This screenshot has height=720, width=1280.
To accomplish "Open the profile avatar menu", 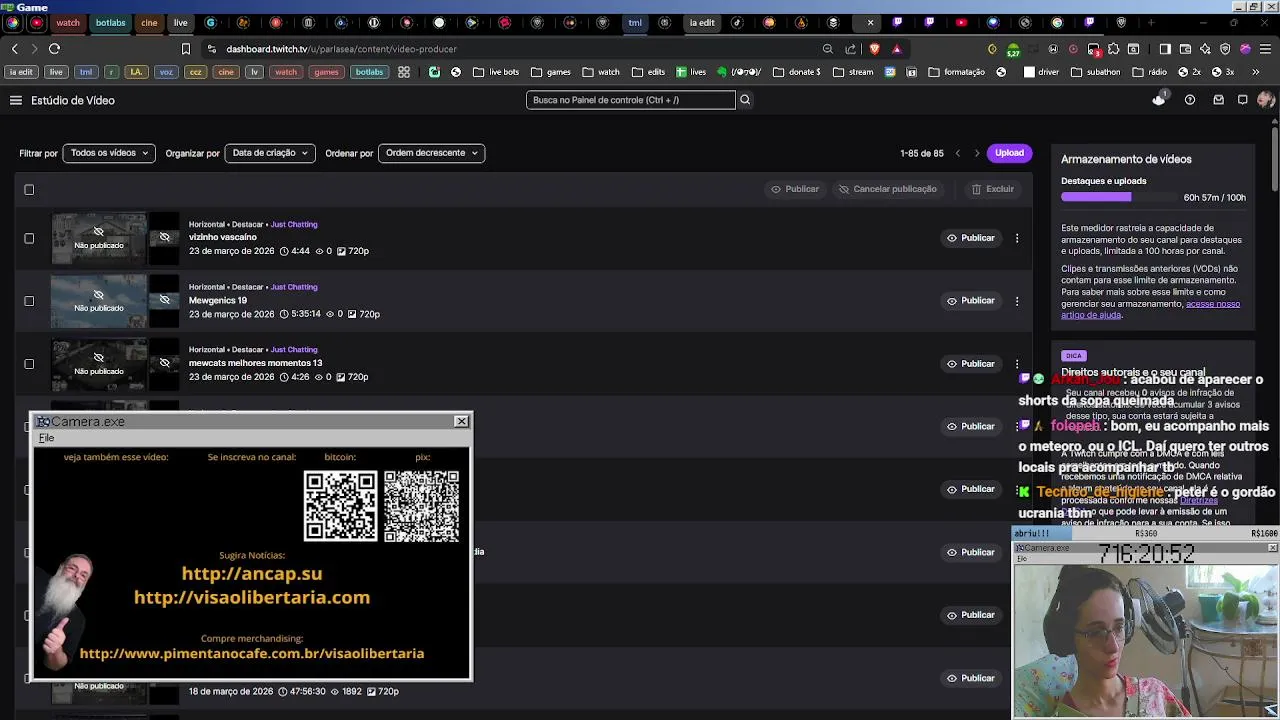I will [x=1266, y=100].
